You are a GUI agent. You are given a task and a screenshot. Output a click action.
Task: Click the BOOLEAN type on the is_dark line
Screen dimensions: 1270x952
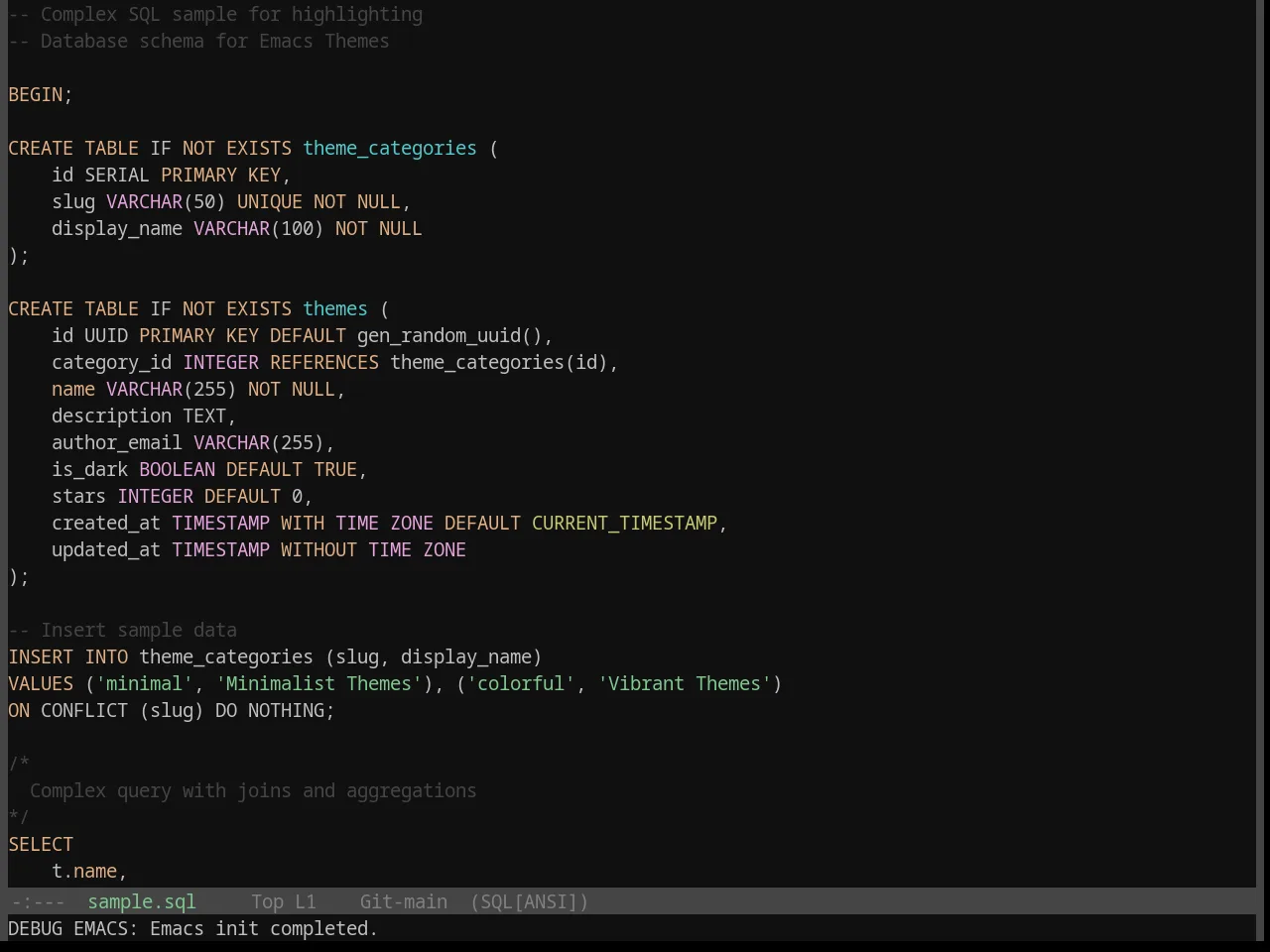[177, 469]
